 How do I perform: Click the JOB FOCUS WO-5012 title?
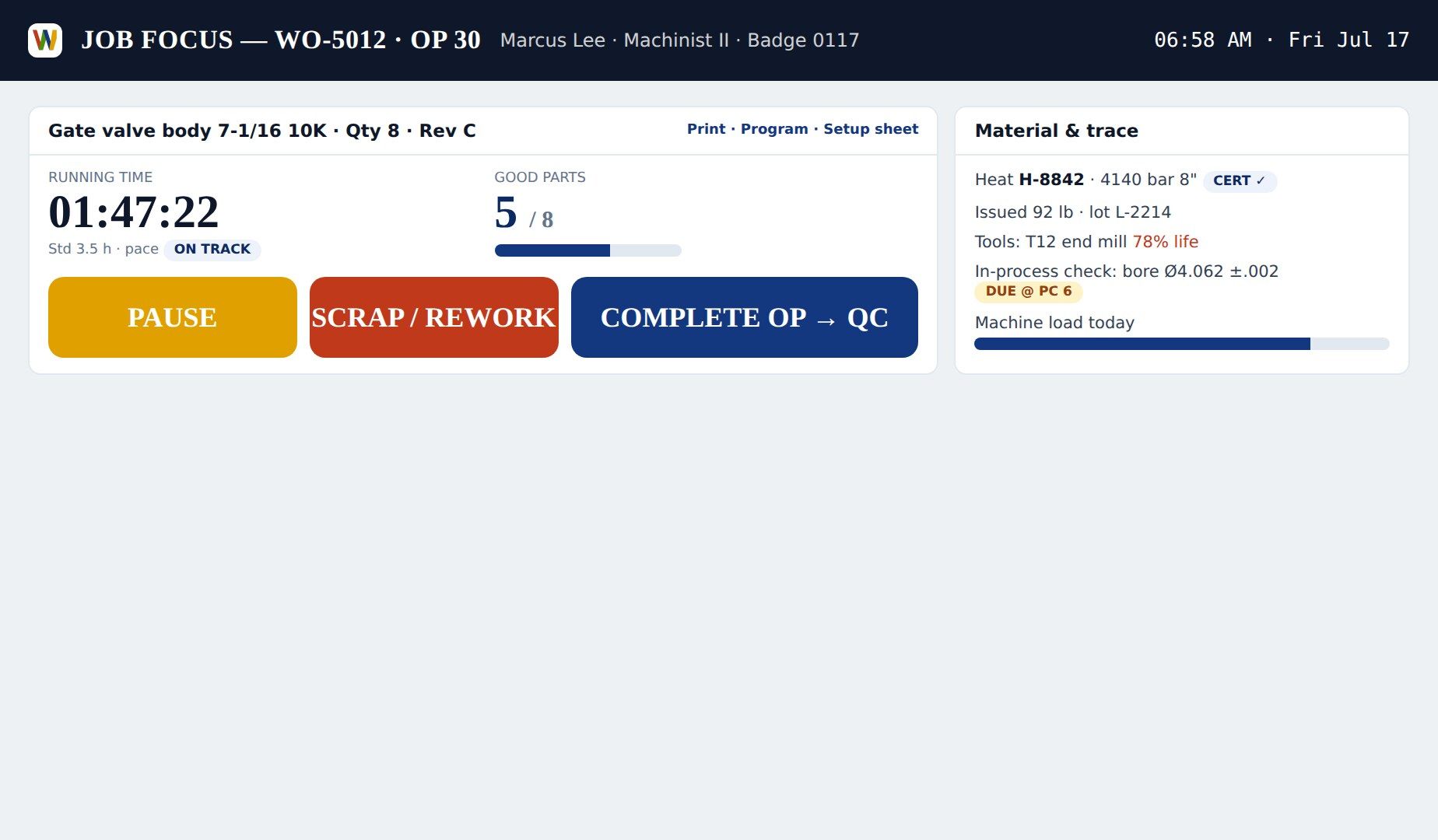pyautogui.click(x=281, y=40)
